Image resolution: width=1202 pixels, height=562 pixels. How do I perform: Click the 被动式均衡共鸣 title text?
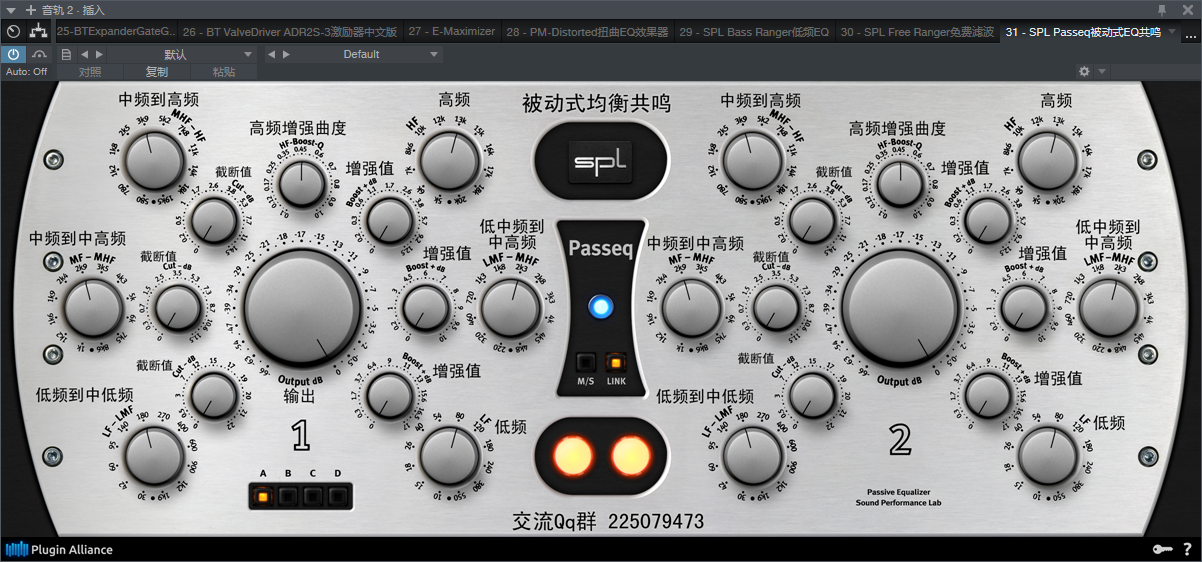[597, 104]
